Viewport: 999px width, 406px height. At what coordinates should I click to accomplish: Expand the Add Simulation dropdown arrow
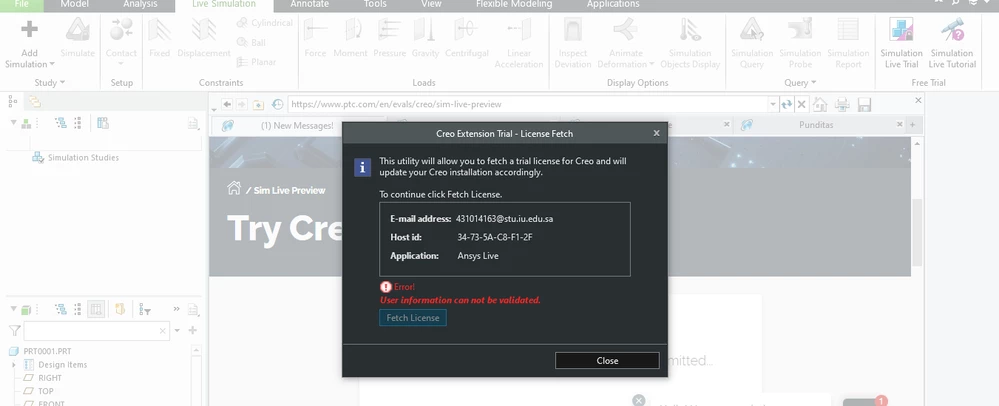(52, 64)
